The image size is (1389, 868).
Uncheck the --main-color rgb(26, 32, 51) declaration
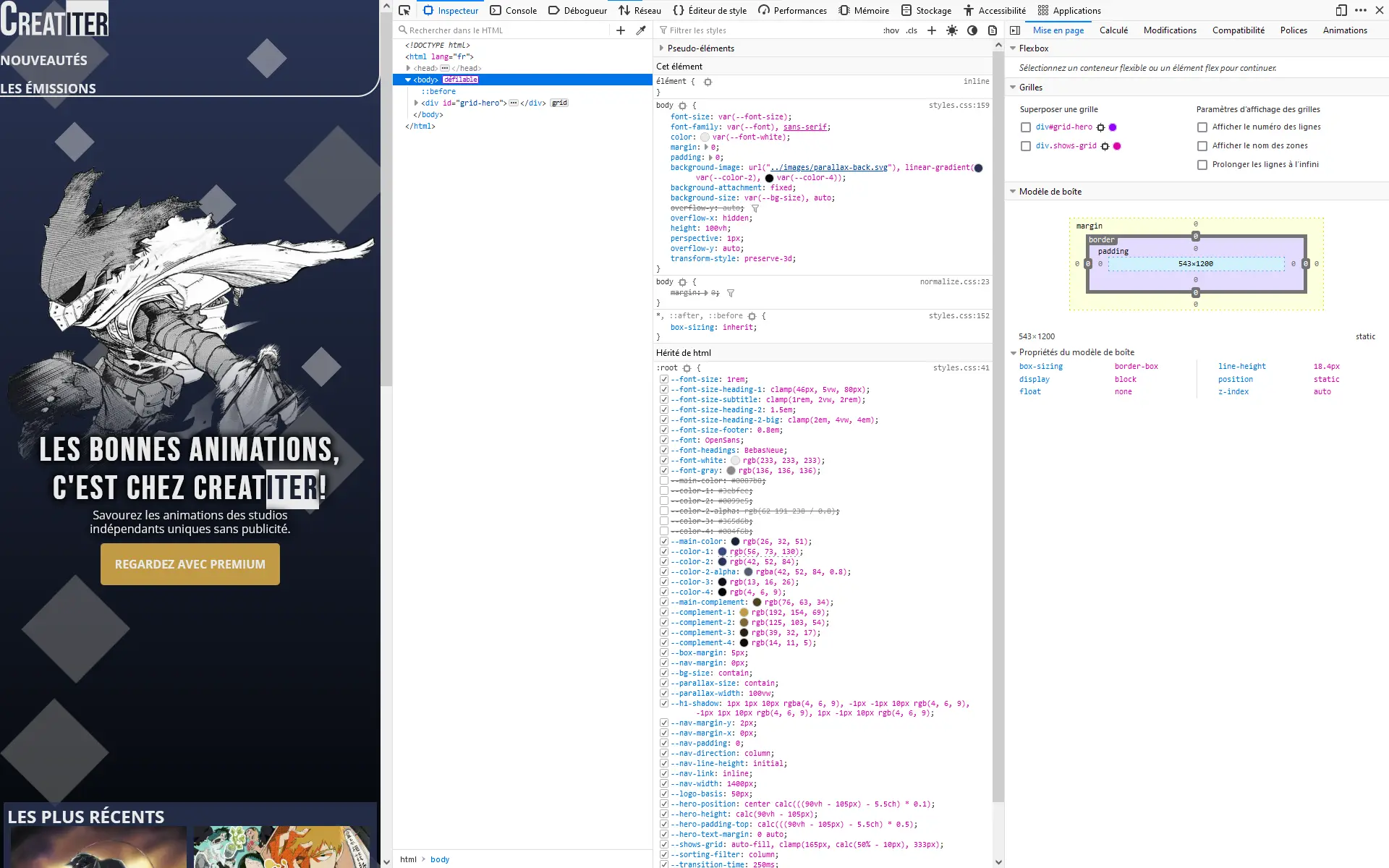663,541
